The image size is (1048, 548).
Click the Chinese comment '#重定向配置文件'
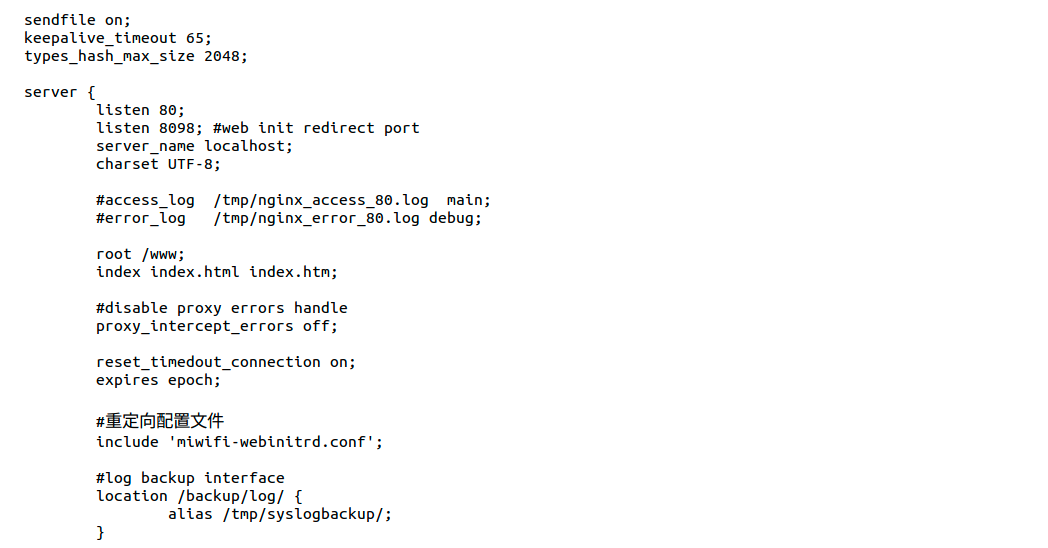tap(160, 421)
